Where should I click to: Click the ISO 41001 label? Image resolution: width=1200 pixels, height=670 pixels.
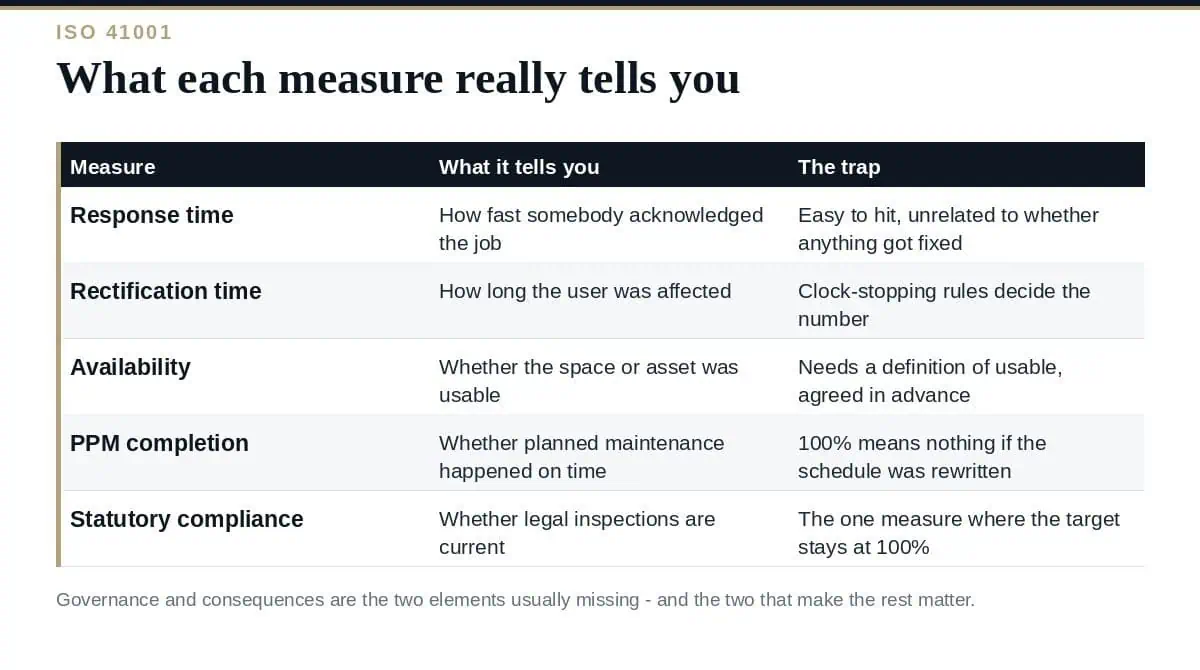pyautogui.click(x=114, y=32)
